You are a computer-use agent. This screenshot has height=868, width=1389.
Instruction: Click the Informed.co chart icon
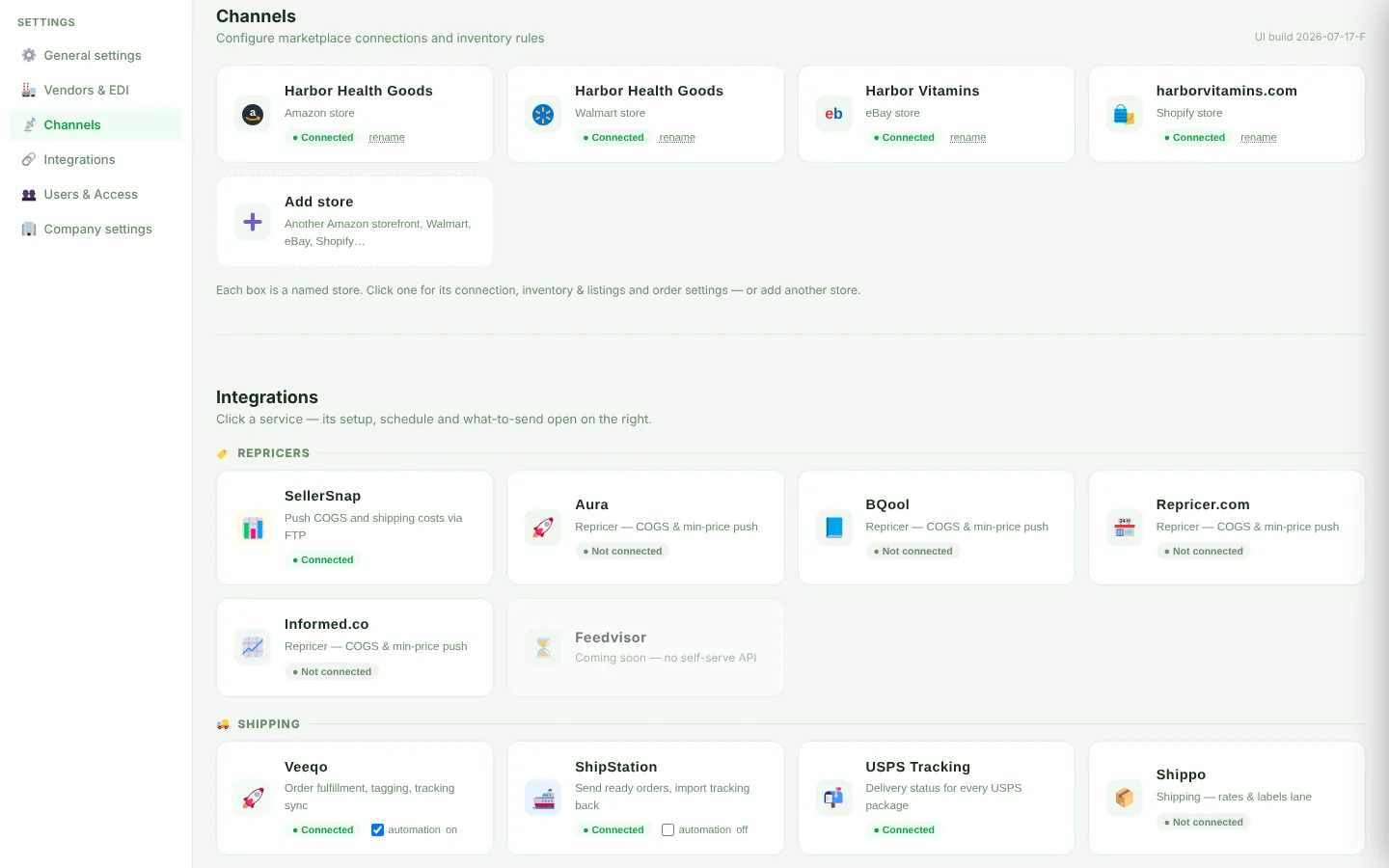[x=253, y=647]
